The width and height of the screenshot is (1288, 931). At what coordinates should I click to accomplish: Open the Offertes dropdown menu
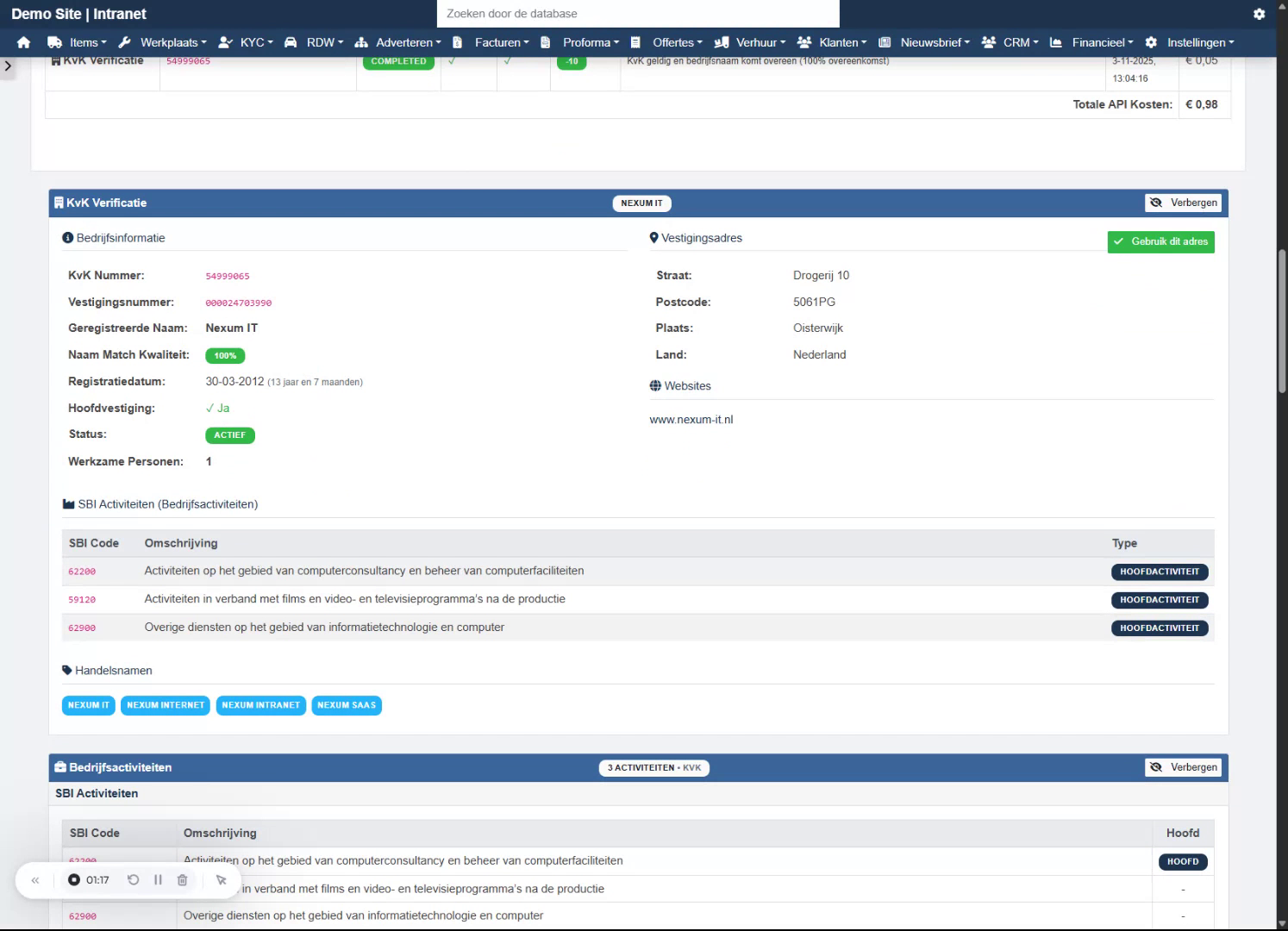tap(678, 42)
